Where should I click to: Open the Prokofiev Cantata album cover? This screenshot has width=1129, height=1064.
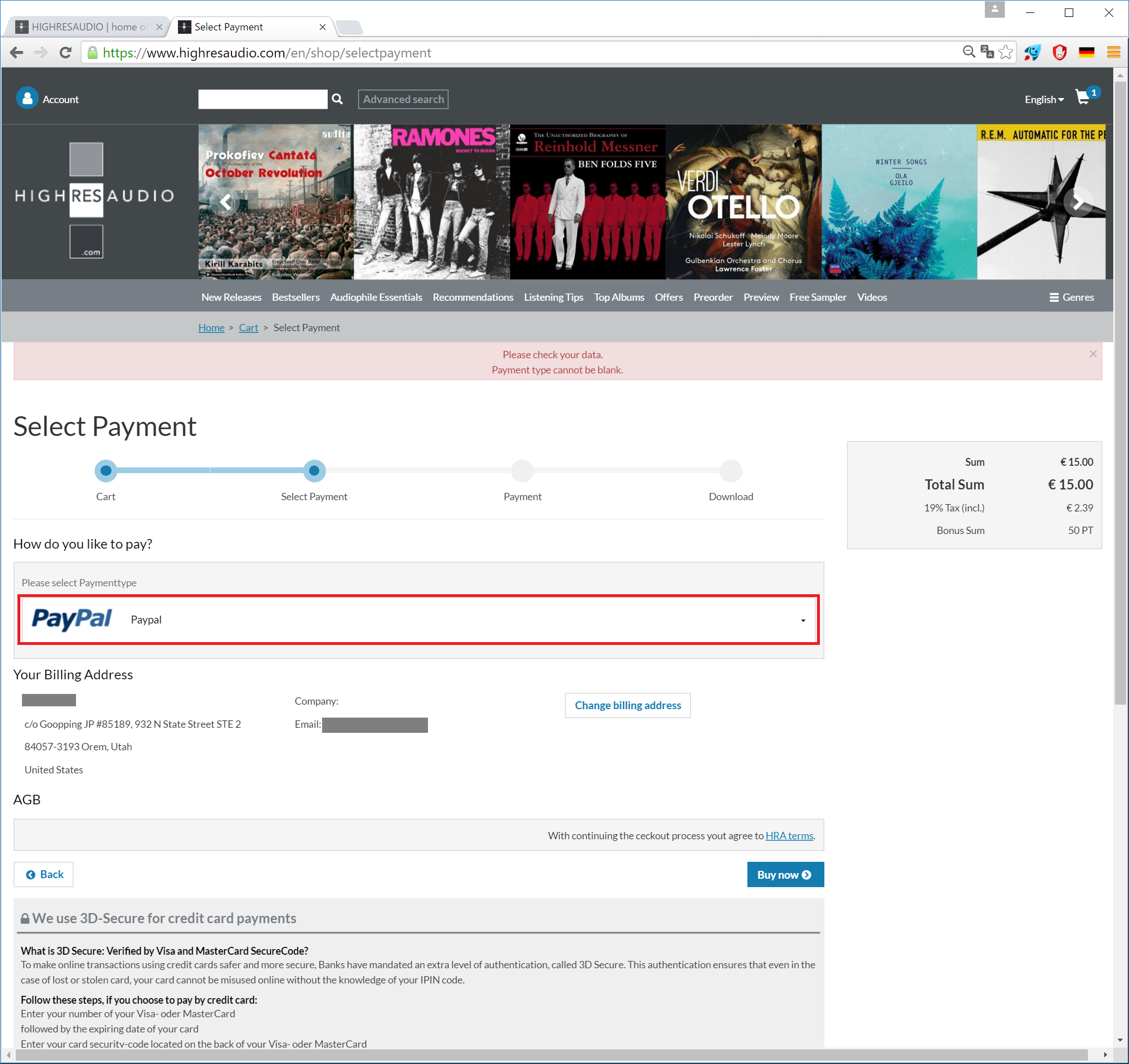(x=276, y=202)
